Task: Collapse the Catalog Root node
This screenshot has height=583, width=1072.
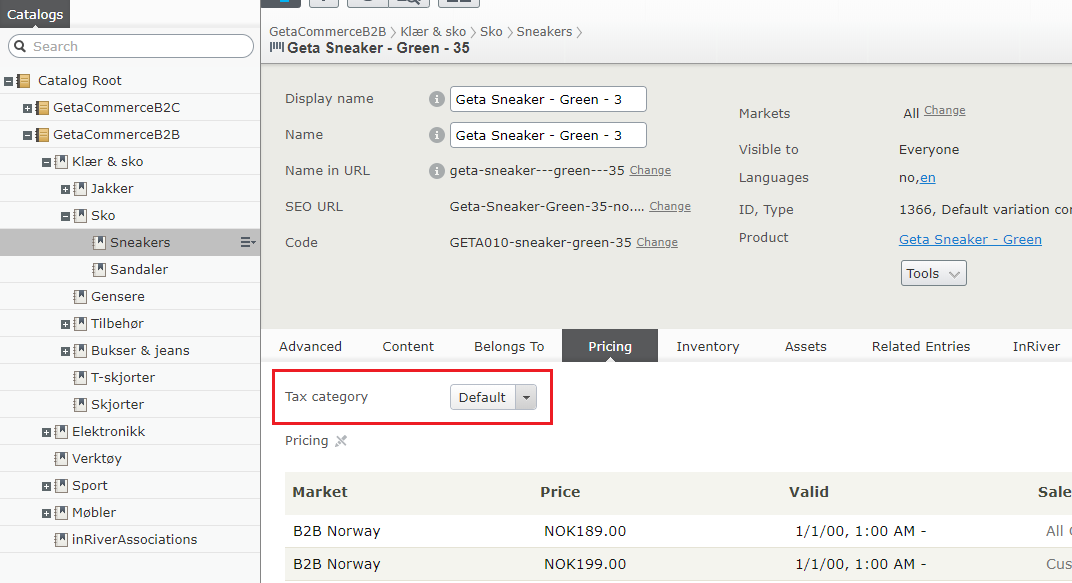Action: pyautogui.click(x=8, y=81)
